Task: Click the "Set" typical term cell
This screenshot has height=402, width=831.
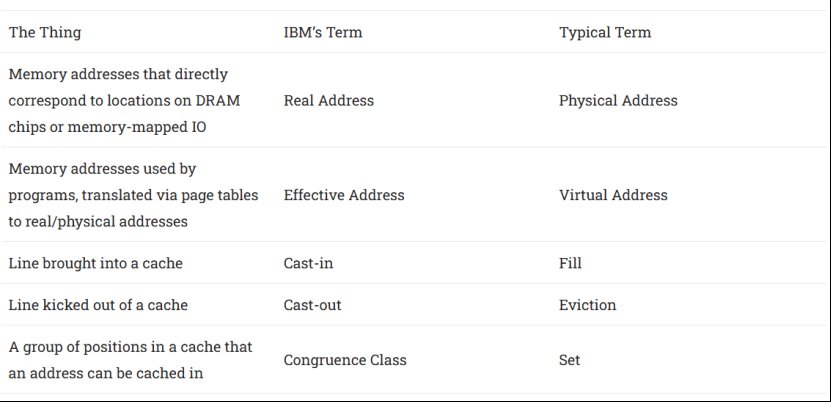Action: click(569, 360)
